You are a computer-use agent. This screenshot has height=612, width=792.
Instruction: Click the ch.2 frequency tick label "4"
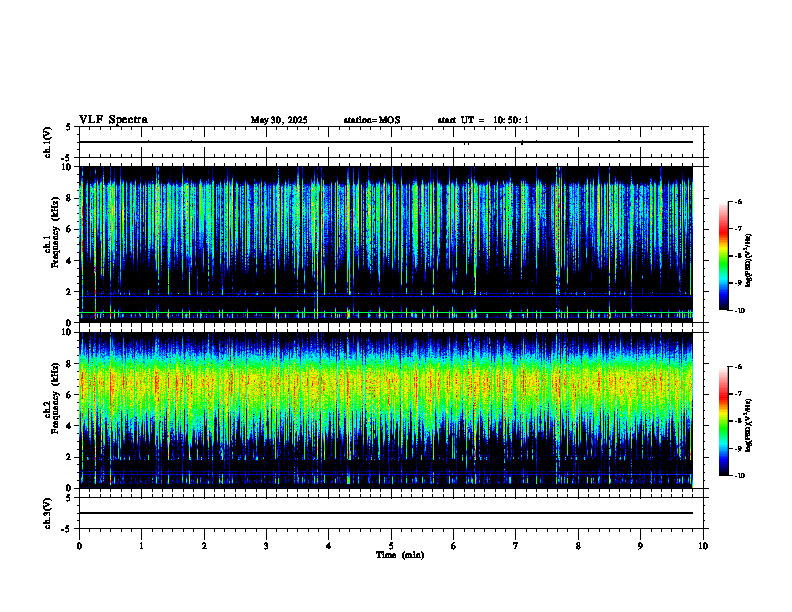pyautogui.click(x=70, y=426)
